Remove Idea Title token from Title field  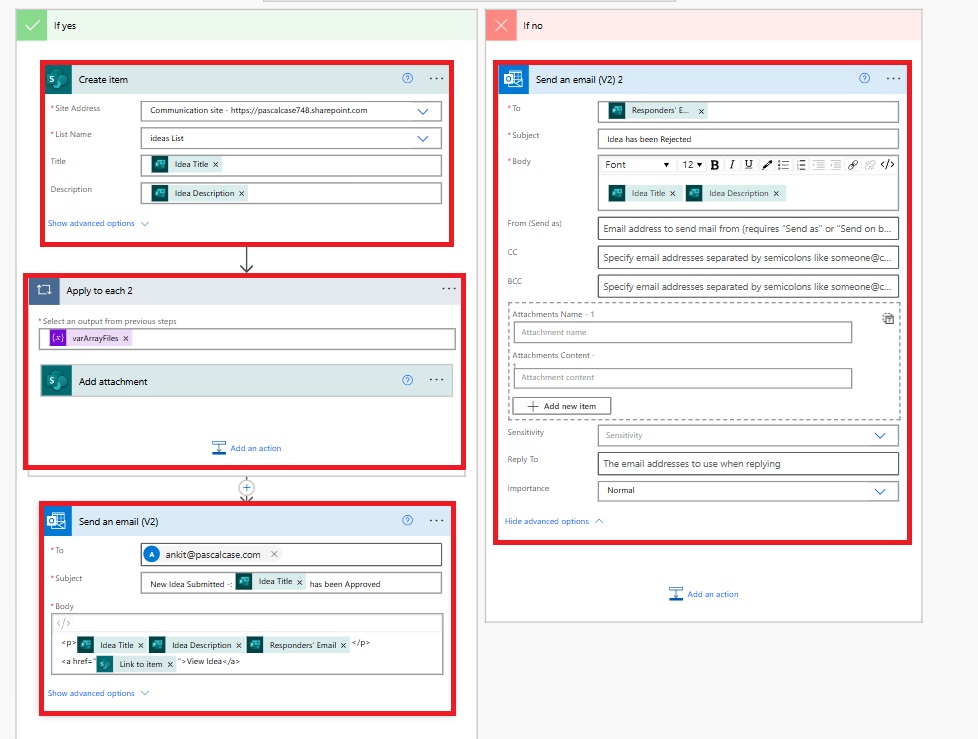point(216,165)
